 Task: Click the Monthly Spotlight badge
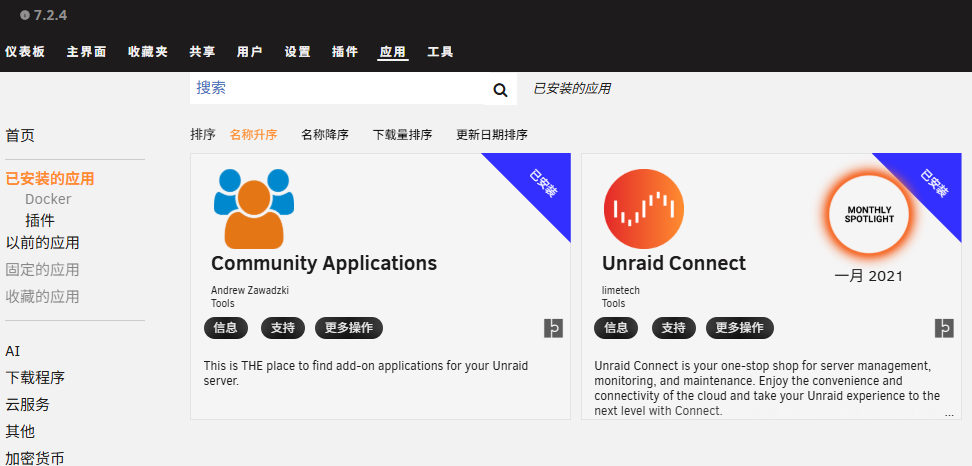point(869,214)
